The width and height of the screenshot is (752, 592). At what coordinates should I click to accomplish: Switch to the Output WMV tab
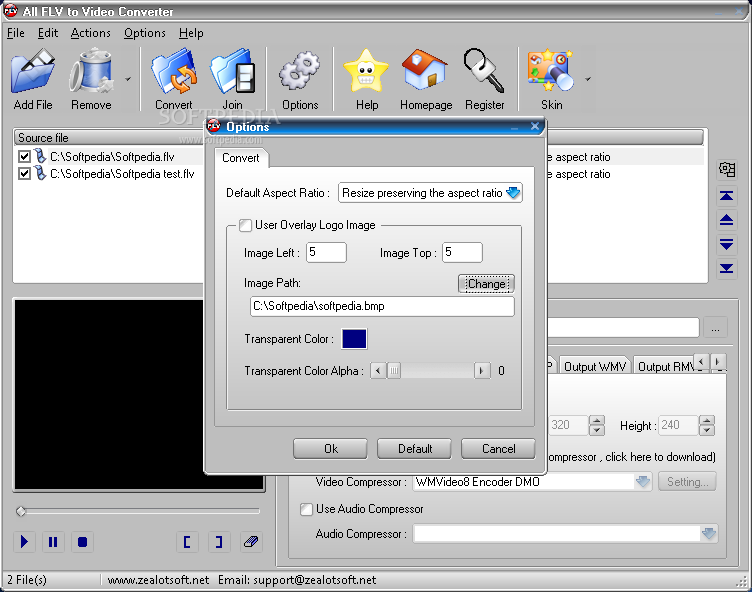pos(595,367)
